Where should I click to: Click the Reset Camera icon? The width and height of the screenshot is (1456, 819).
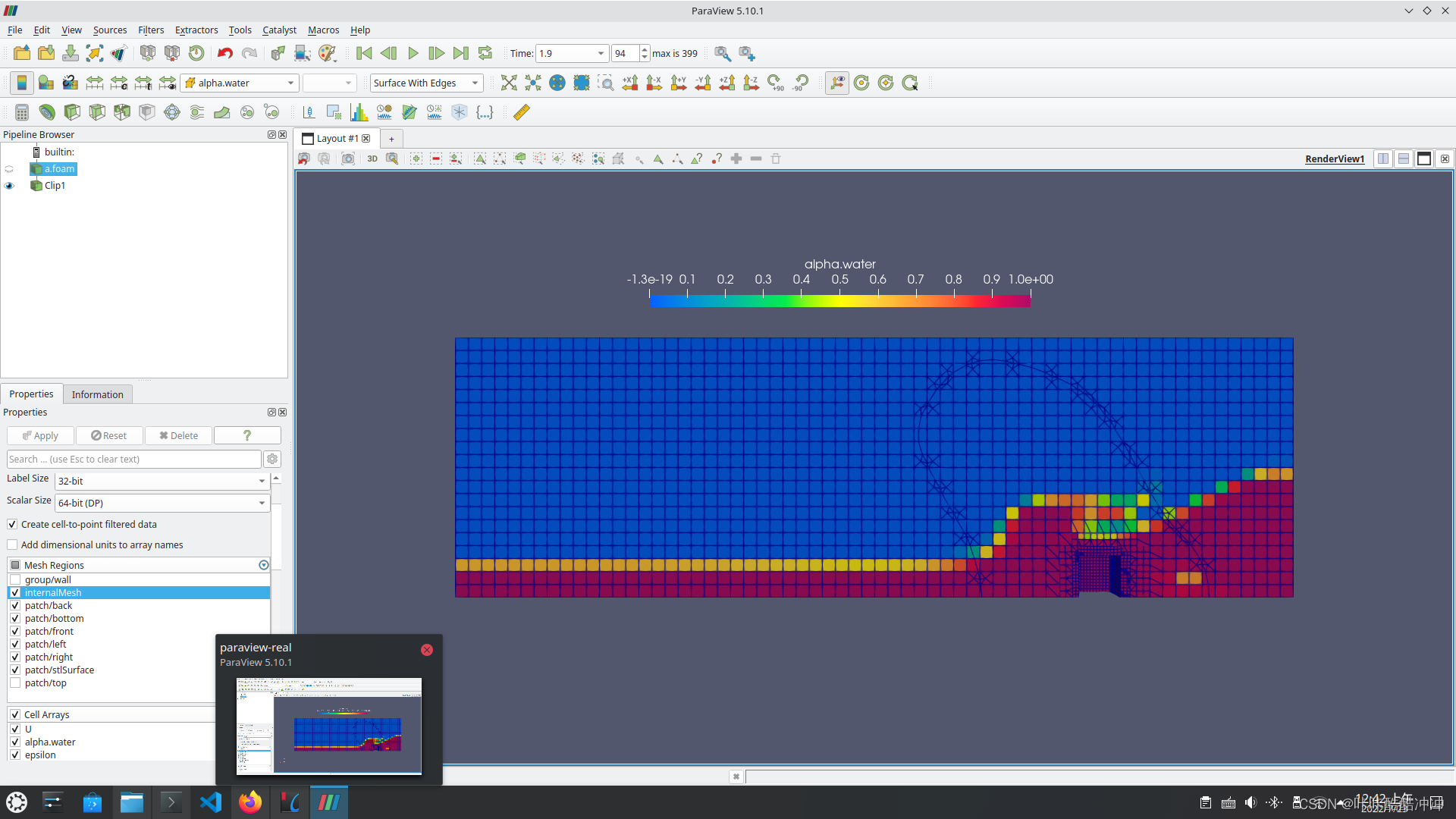coord(509,83)
